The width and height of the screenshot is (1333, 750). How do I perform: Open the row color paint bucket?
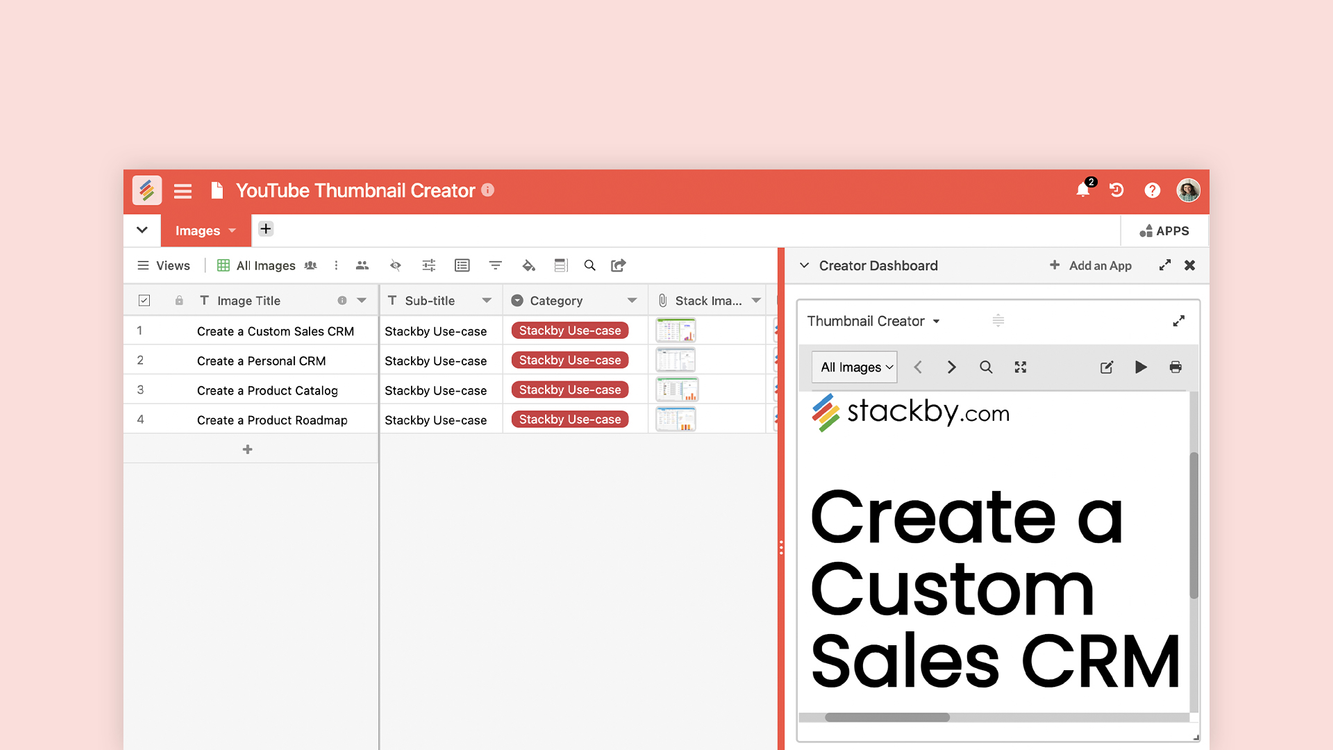[x=529, y=266]
